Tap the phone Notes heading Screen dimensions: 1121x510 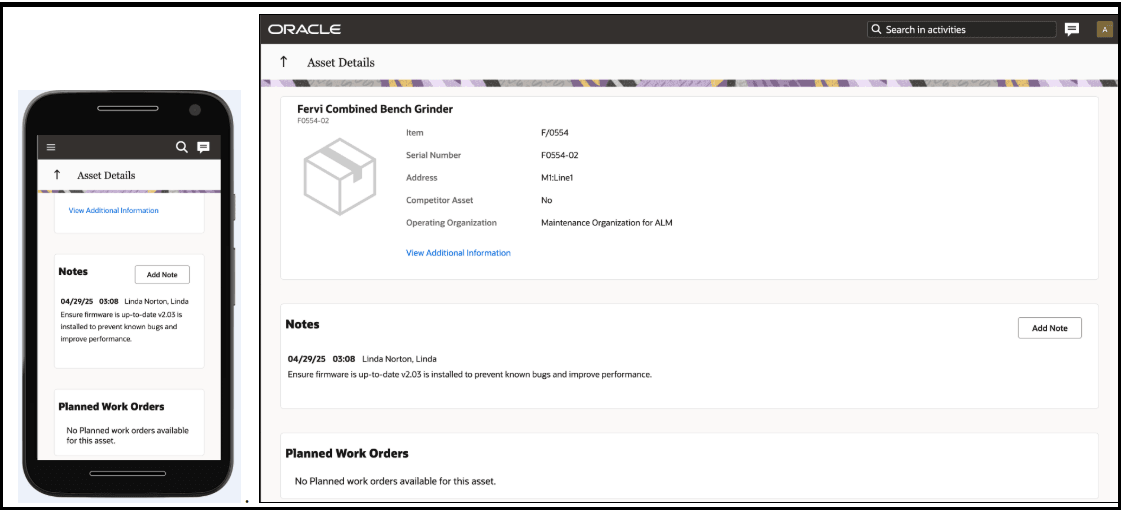[x=73, y=272]
